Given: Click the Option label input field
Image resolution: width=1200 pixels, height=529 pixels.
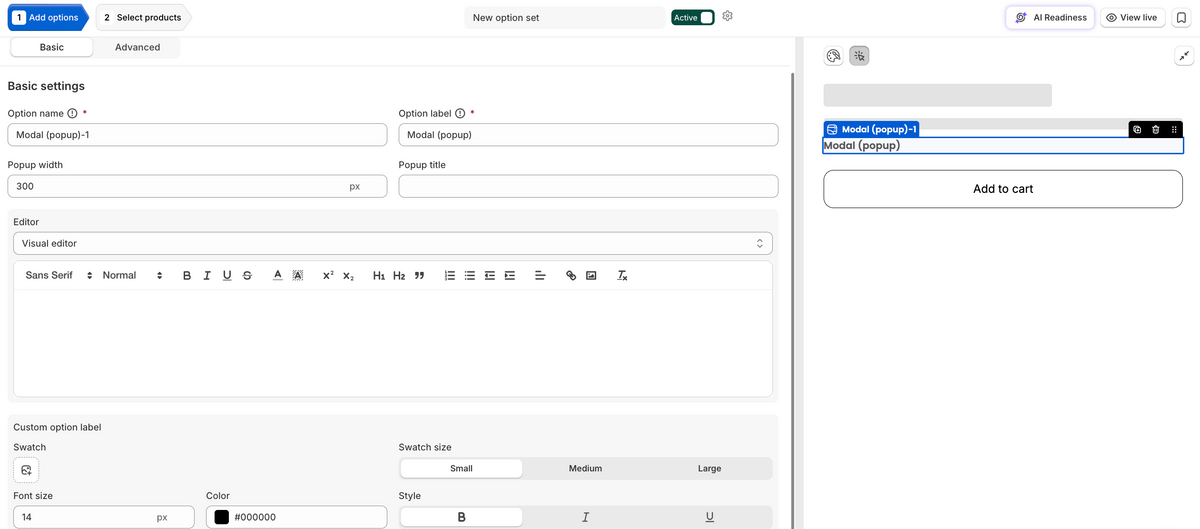Looking at the screenshot, I should pyautogui.click(x=588, y=135).
